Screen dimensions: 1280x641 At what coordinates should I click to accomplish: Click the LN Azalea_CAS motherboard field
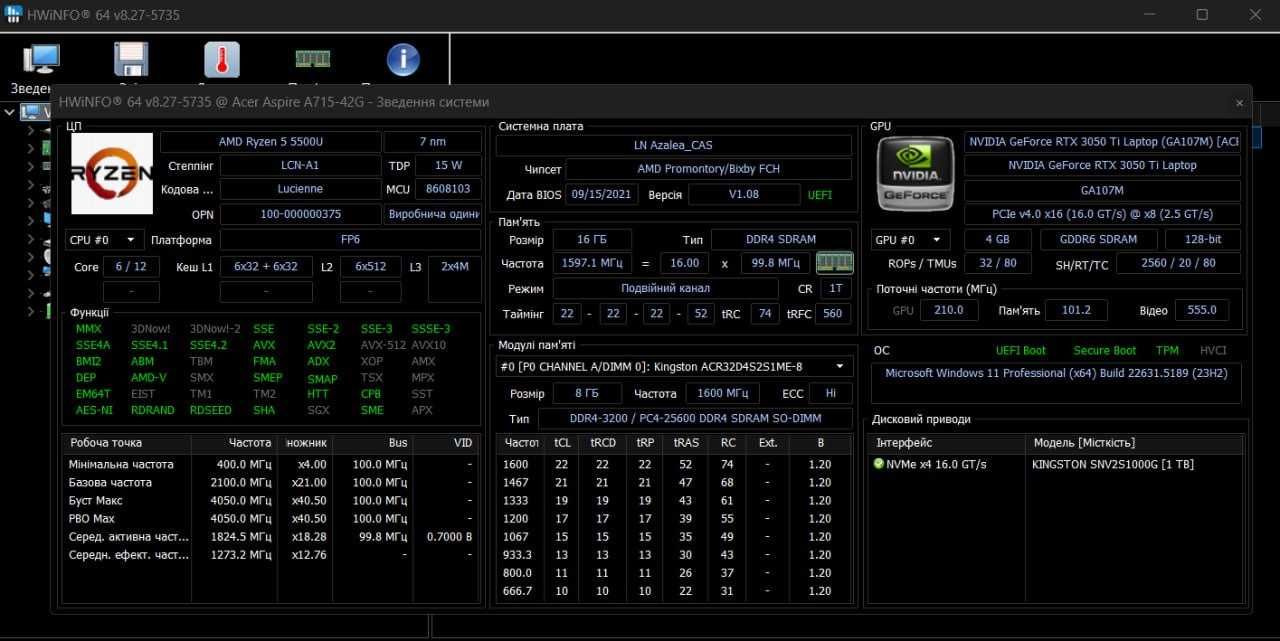point(673,145)
